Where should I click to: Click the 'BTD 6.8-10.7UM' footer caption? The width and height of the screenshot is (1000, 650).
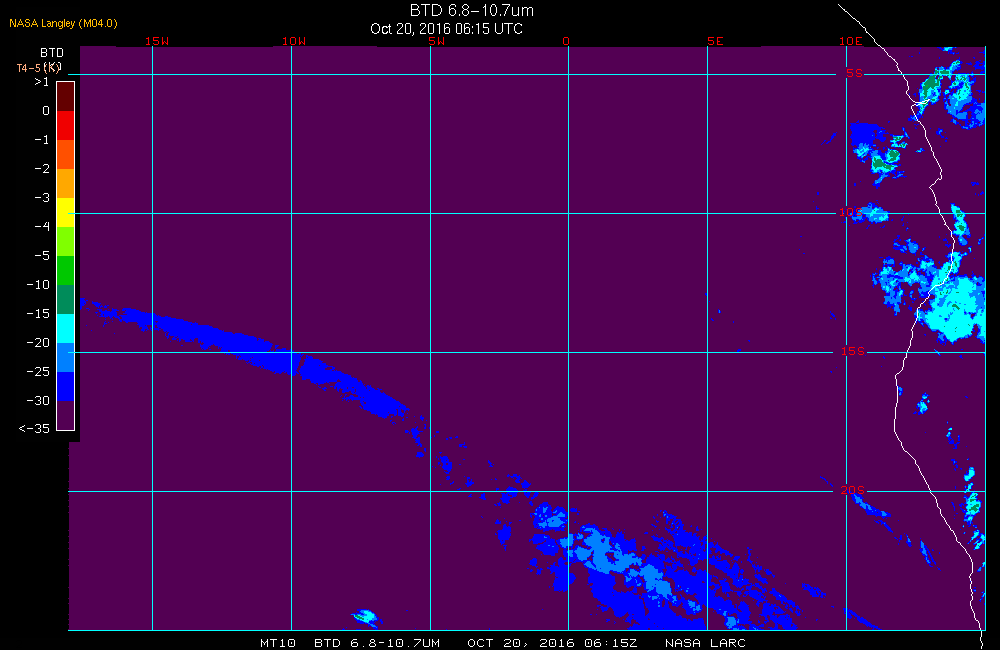click(377, 643)
